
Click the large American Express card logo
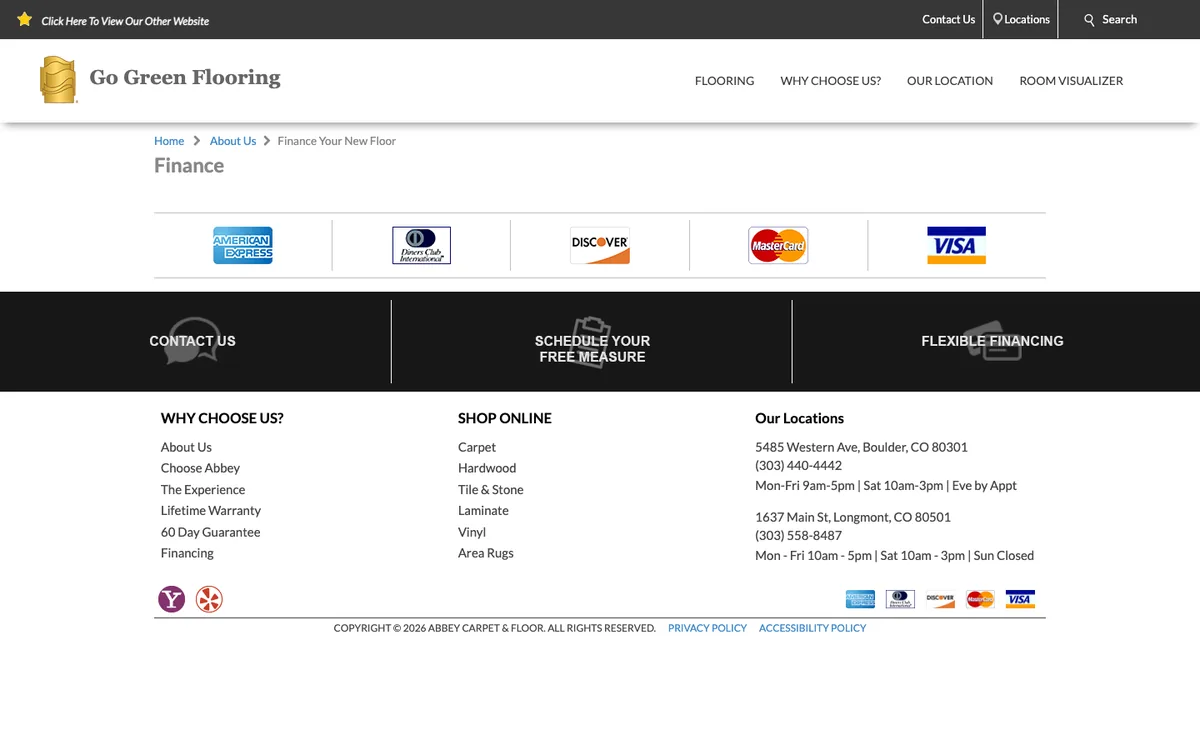243,245
